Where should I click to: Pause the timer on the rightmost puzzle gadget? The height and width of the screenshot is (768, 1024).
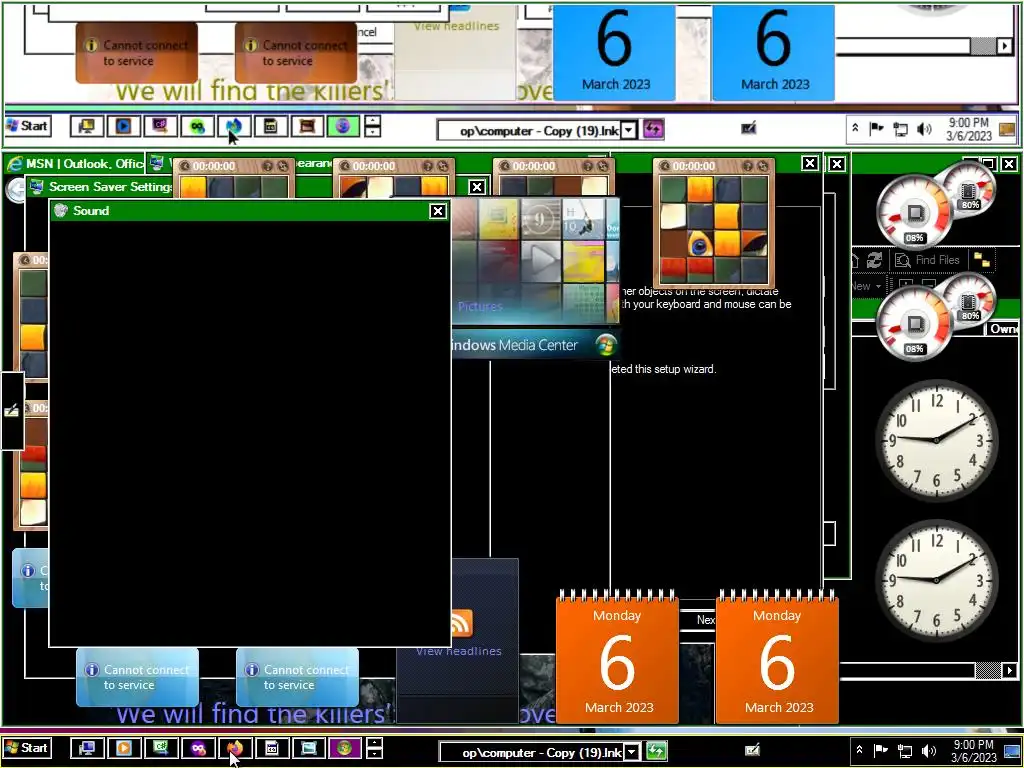coord(664,166)
